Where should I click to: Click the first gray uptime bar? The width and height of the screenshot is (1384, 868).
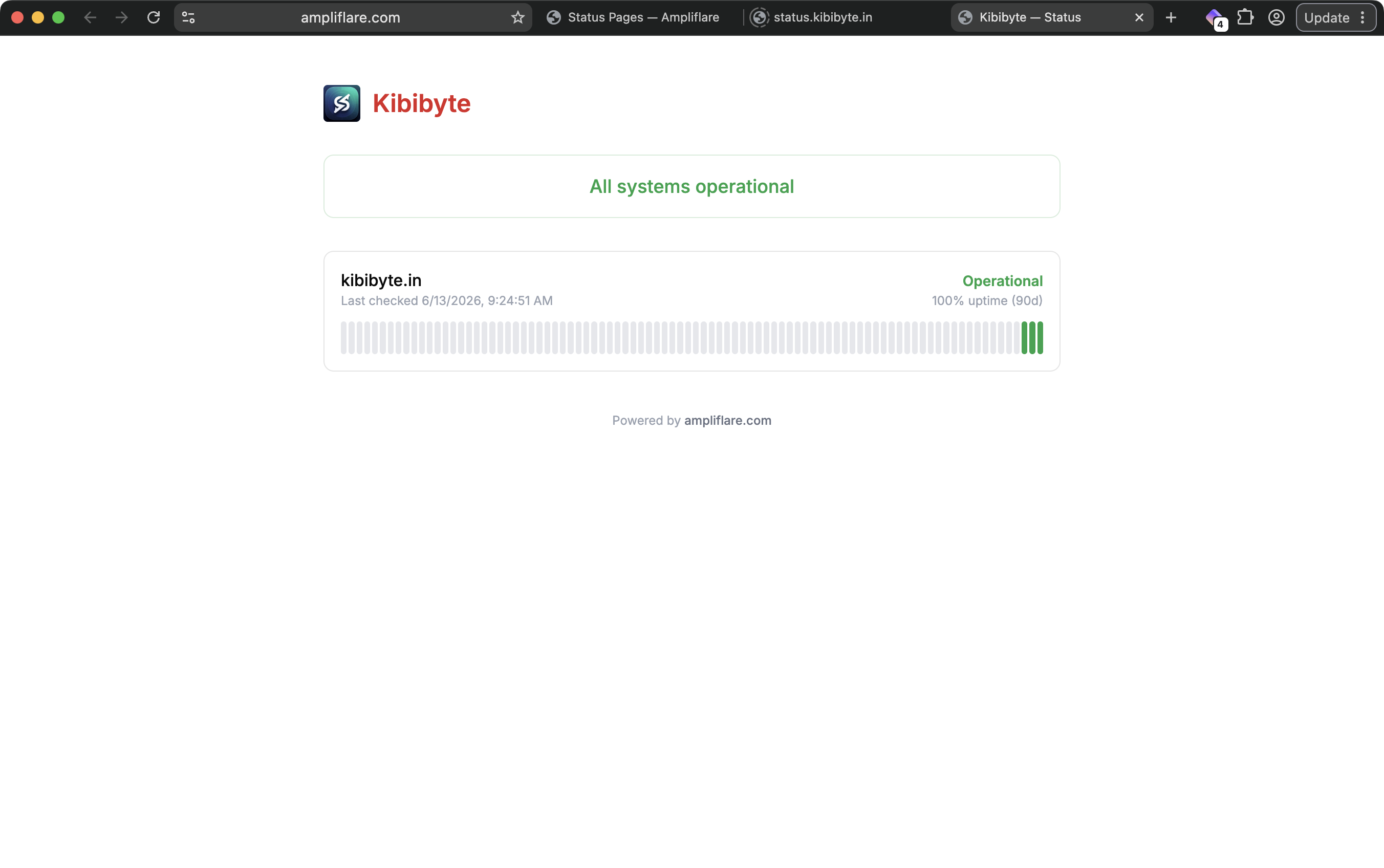[x=344, y=338]
